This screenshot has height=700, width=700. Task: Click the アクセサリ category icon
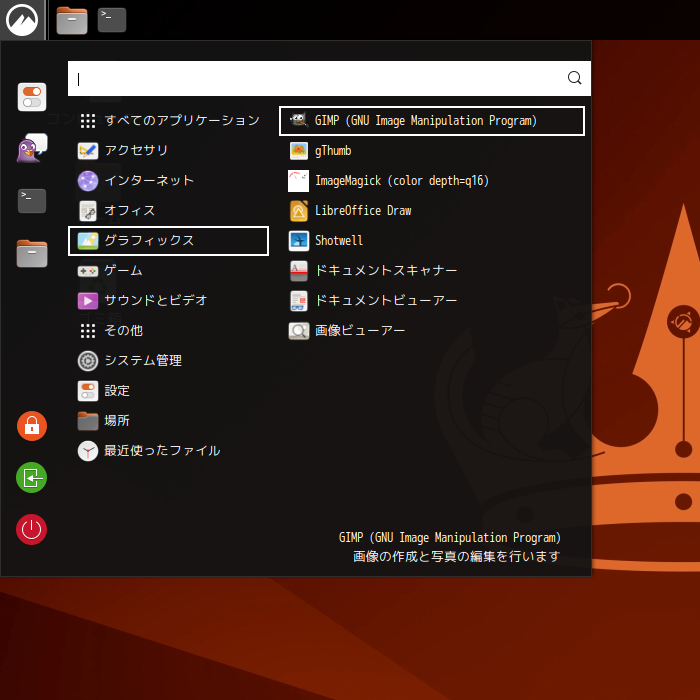(x=88, y=151)
